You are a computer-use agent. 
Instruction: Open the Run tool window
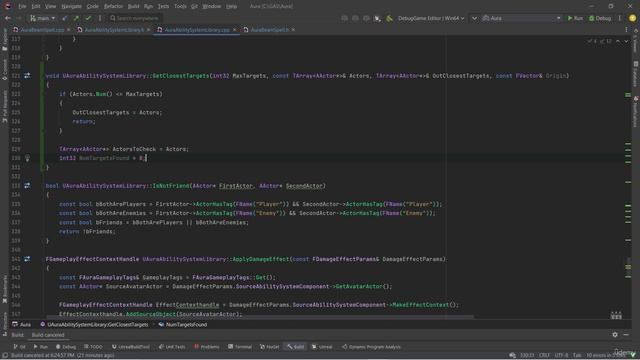click(x=40, y=347)
